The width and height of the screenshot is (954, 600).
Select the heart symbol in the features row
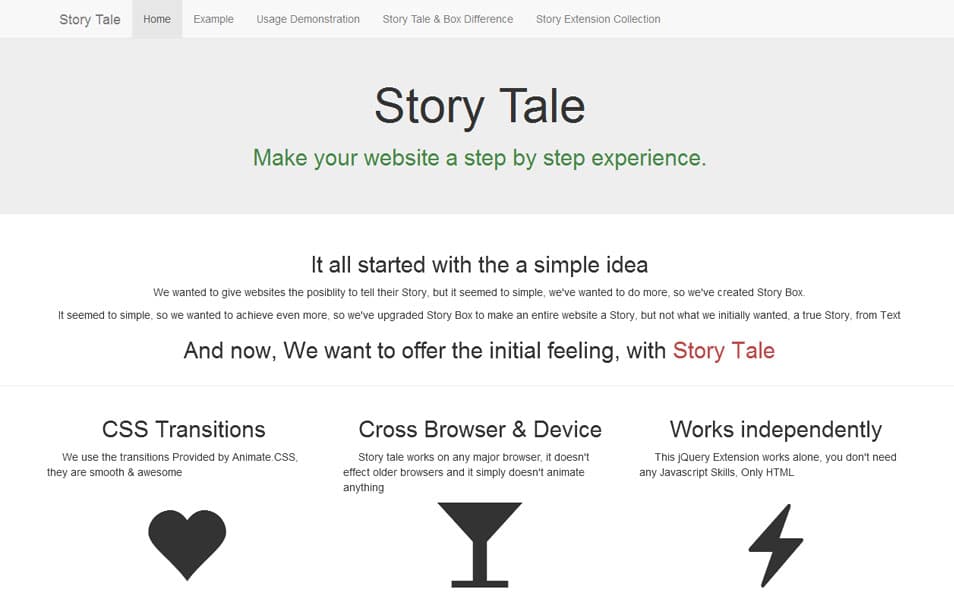point(186,543)
